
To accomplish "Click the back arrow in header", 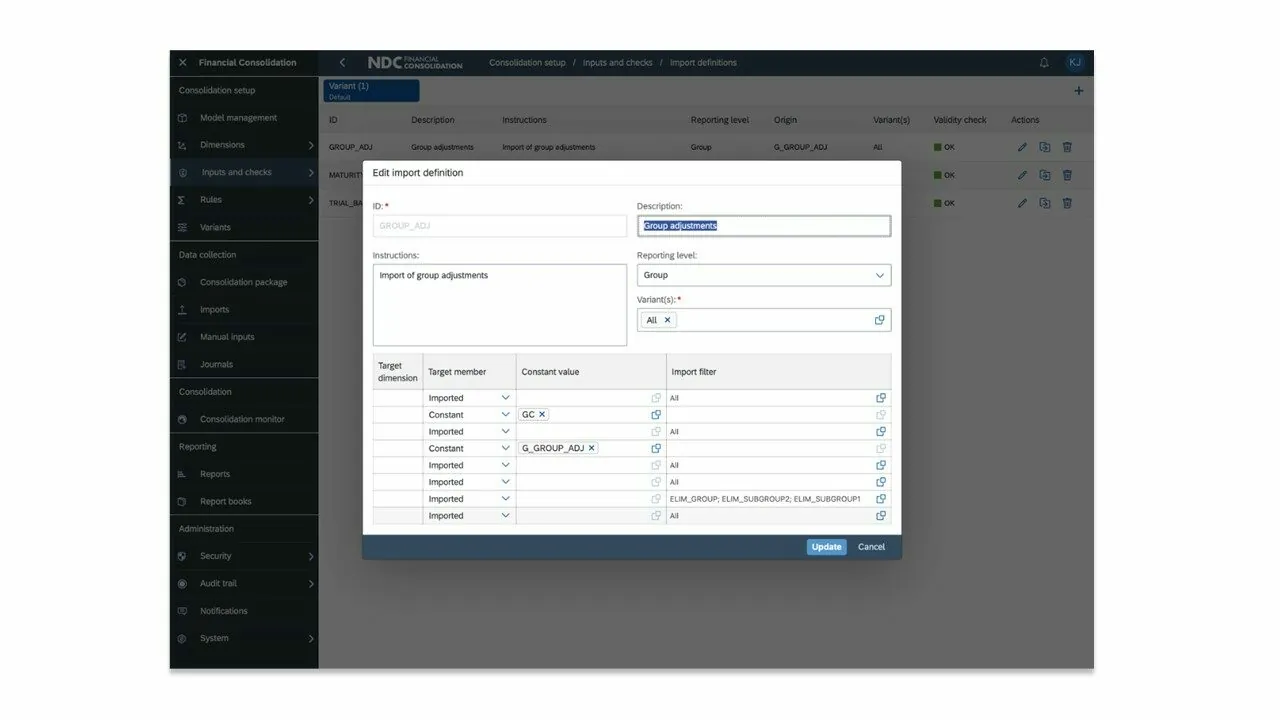I will pyautogui.click(x=342, y=63).
